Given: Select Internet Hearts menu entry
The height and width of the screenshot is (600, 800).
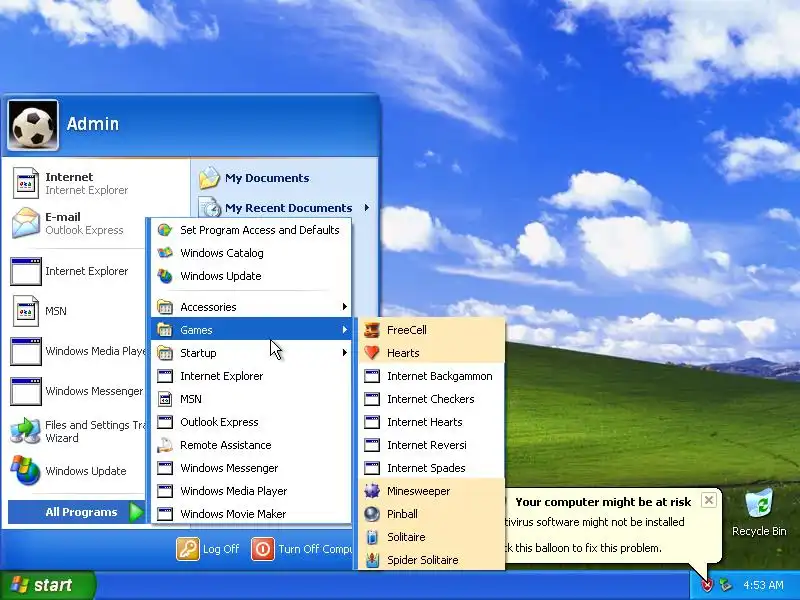Looking at the screenshot, I should coord(431,422).
